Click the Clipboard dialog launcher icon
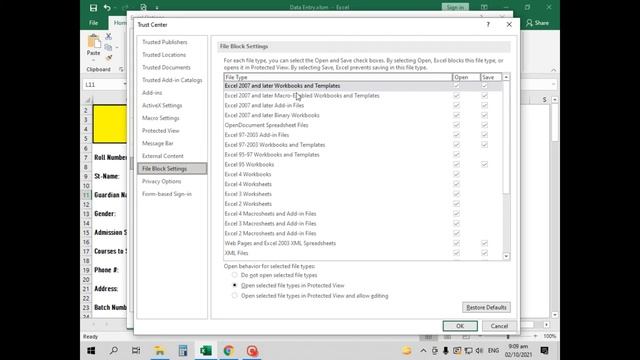 point(121,69)
